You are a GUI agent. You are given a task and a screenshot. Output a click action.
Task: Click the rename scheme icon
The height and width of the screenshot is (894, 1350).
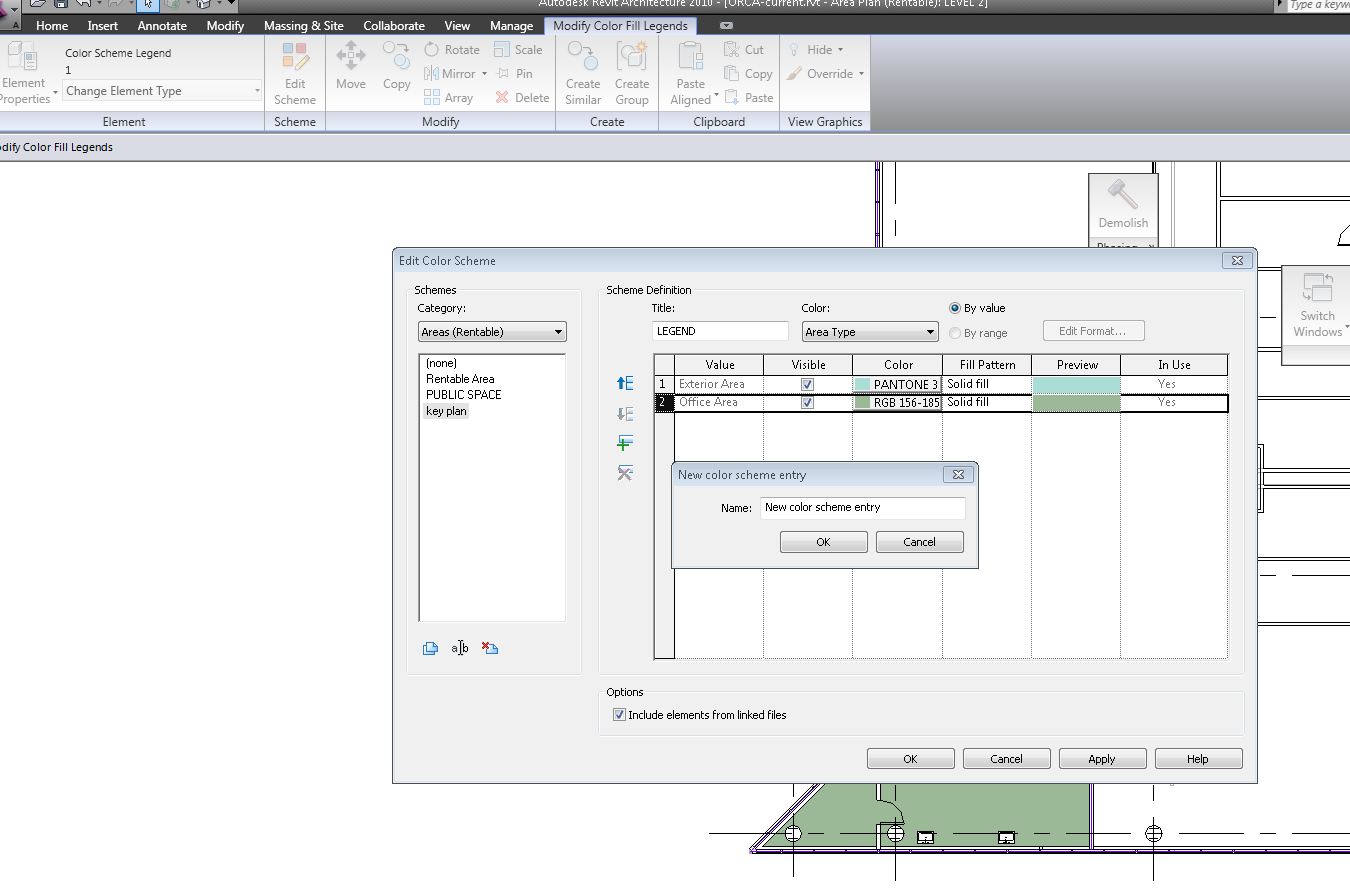(x=460, y=648)
